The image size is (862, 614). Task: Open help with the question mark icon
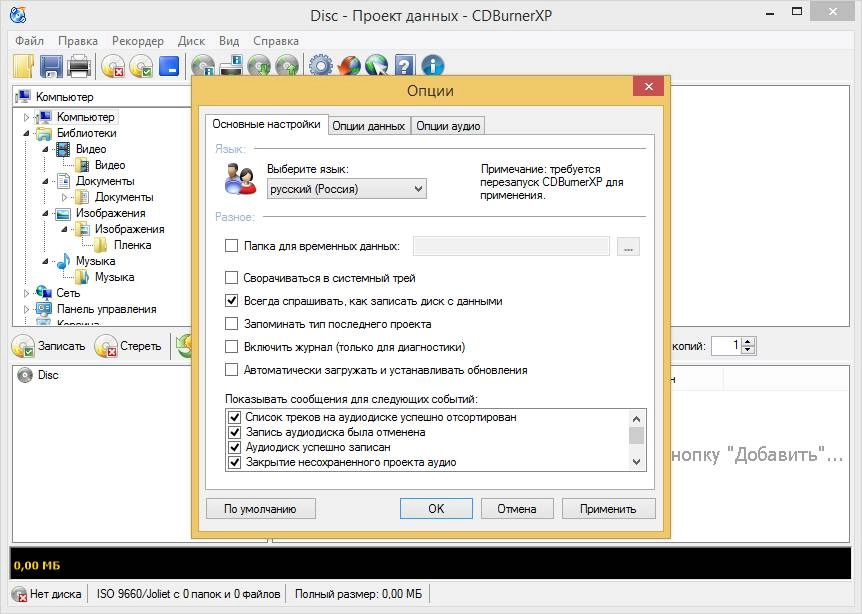click(405, 66)
